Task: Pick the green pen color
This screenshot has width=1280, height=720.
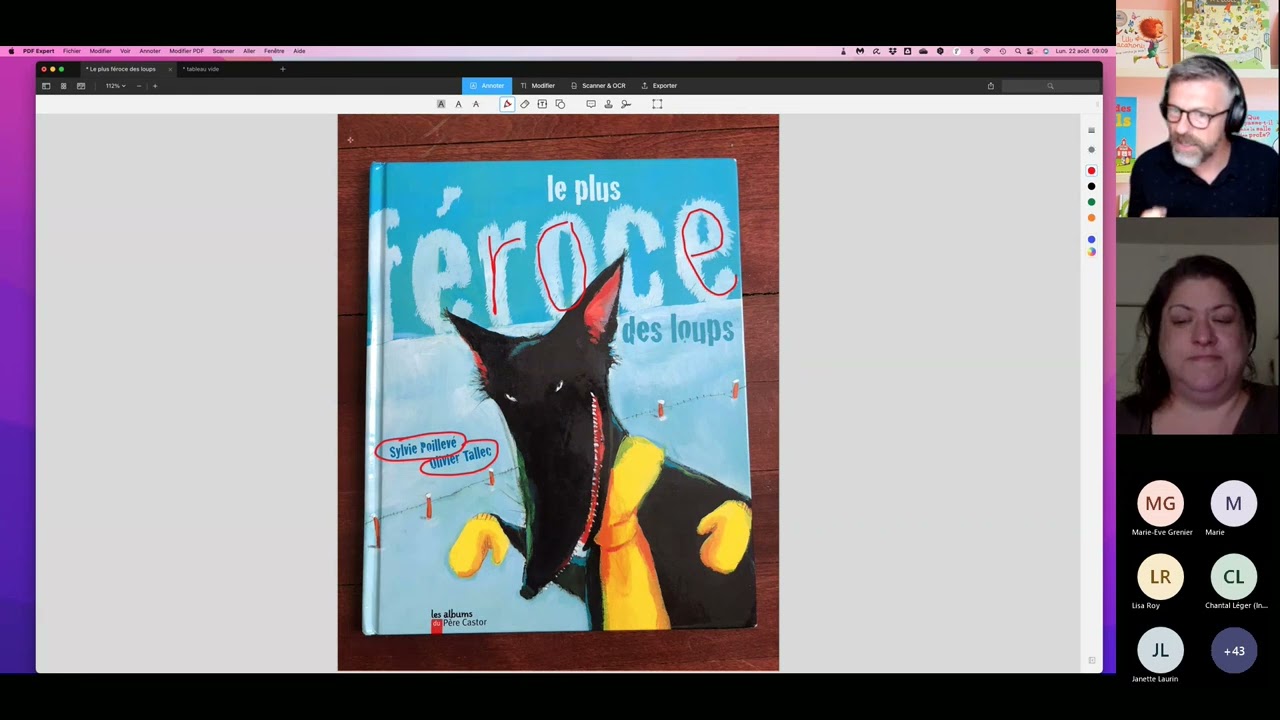Action: (x=1091, y=203)
